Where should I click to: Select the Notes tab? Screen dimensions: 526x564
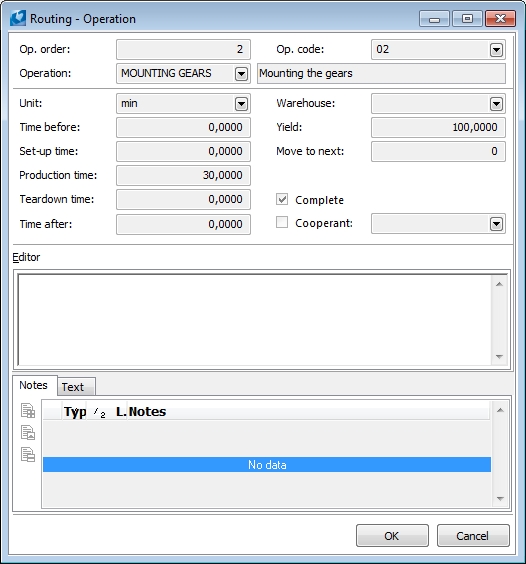(x=35, y=385)
